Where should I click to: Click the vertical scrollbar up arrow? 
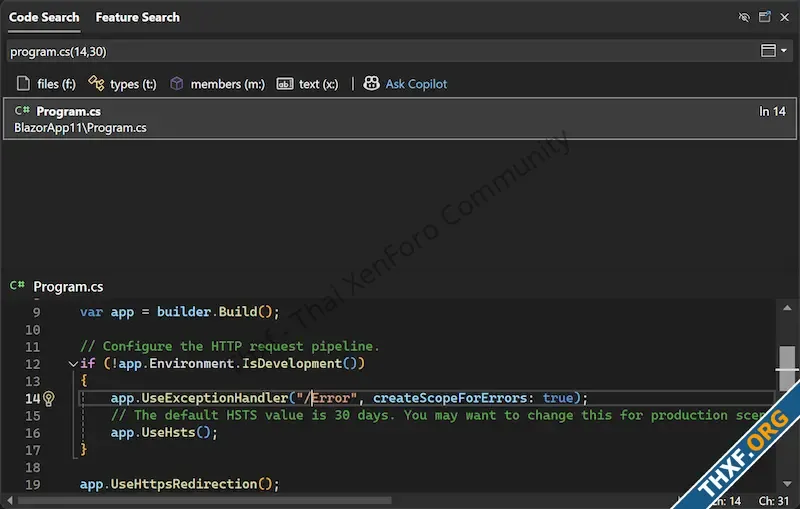(x=787, y=308)
